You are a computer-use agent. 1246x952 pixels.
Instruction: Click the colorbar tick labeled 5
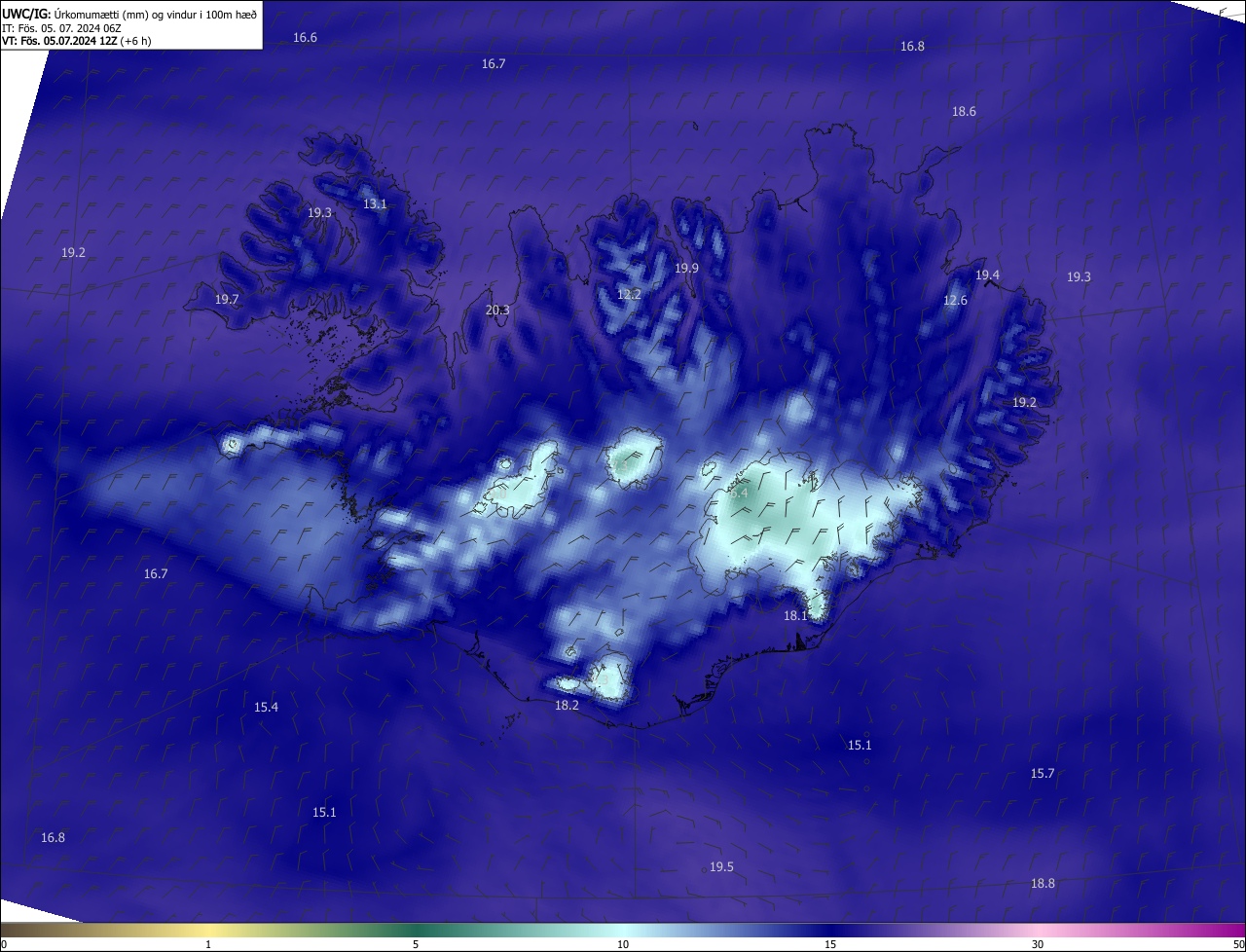(x=416, y=944)
